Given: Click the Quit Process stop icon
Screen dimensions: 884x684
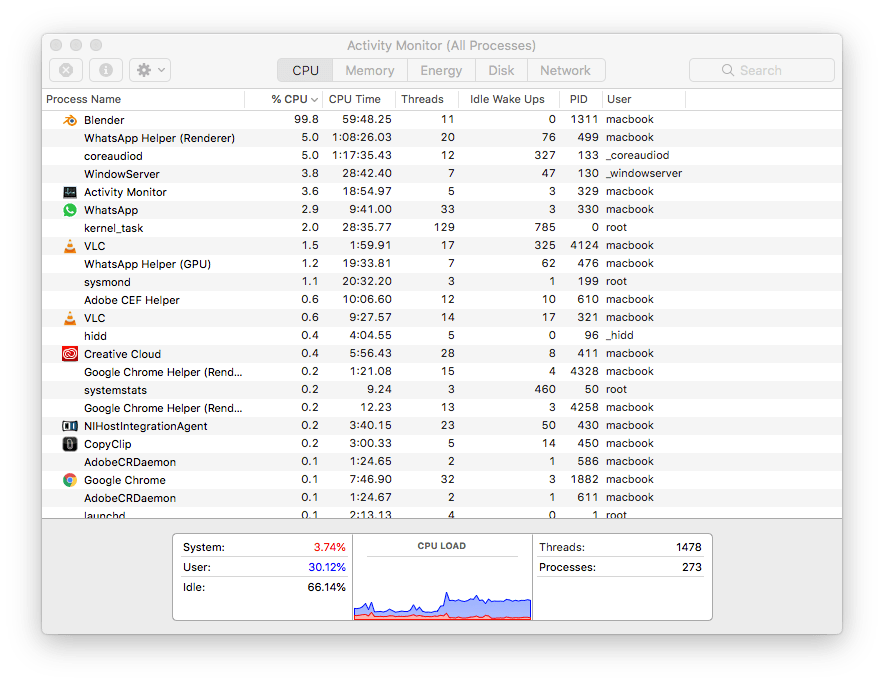Looking at the screenshot, I should pos(66,70).
